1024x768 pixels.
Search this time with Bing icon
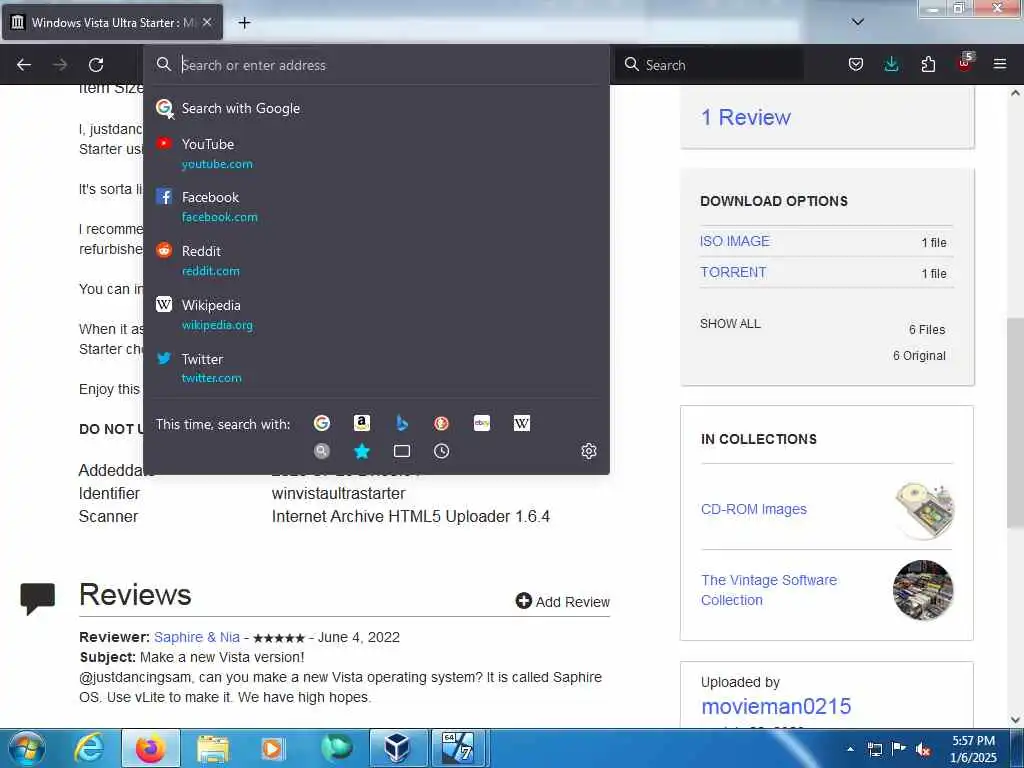click(402, 423)
